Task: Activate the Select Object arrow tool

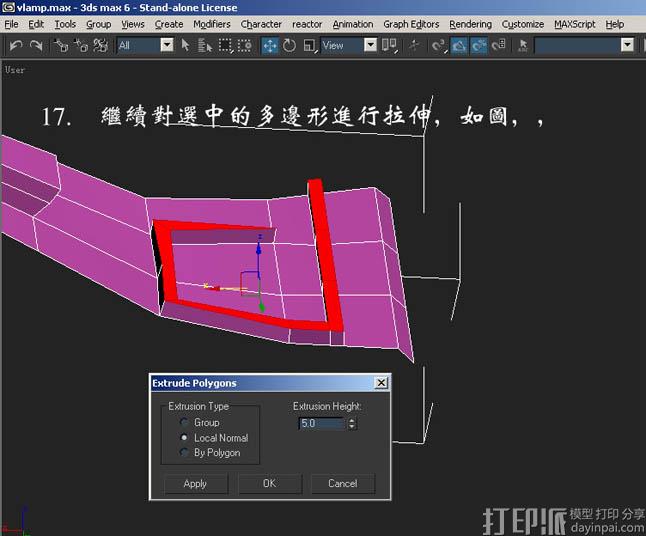Action: pyautogui.click(x=185, y=45)
